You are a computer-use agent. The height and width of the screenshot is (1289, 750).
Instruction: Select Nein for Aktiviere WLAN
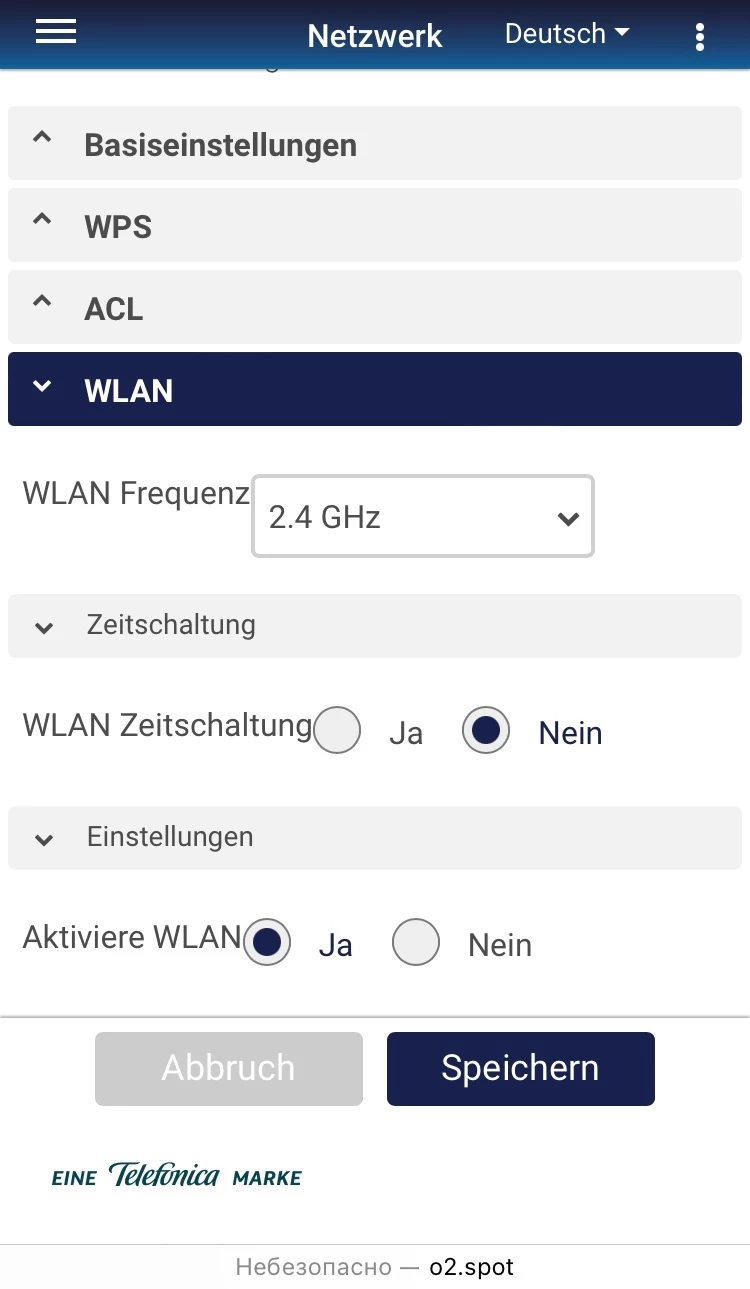pyautogui.click(x=416, y=943)
